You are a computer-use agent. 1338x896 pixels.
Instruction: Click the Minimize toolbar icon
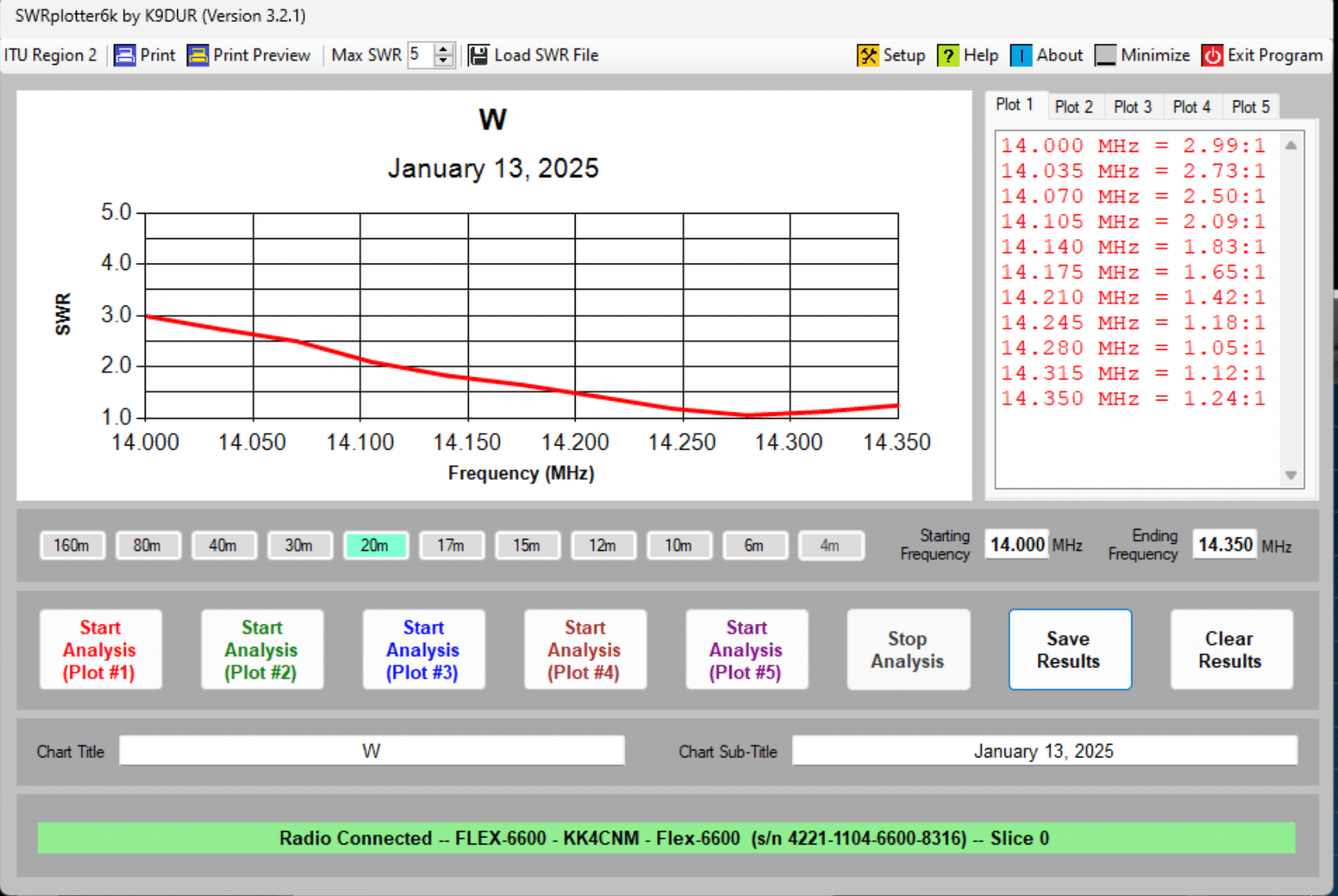point(1105,55)
